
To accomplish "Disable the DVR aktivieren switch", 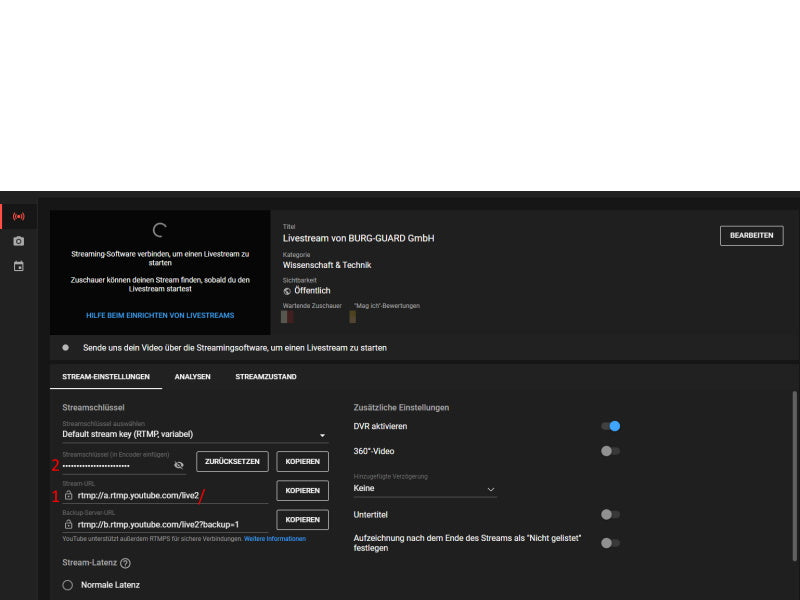I will (610, 426).
